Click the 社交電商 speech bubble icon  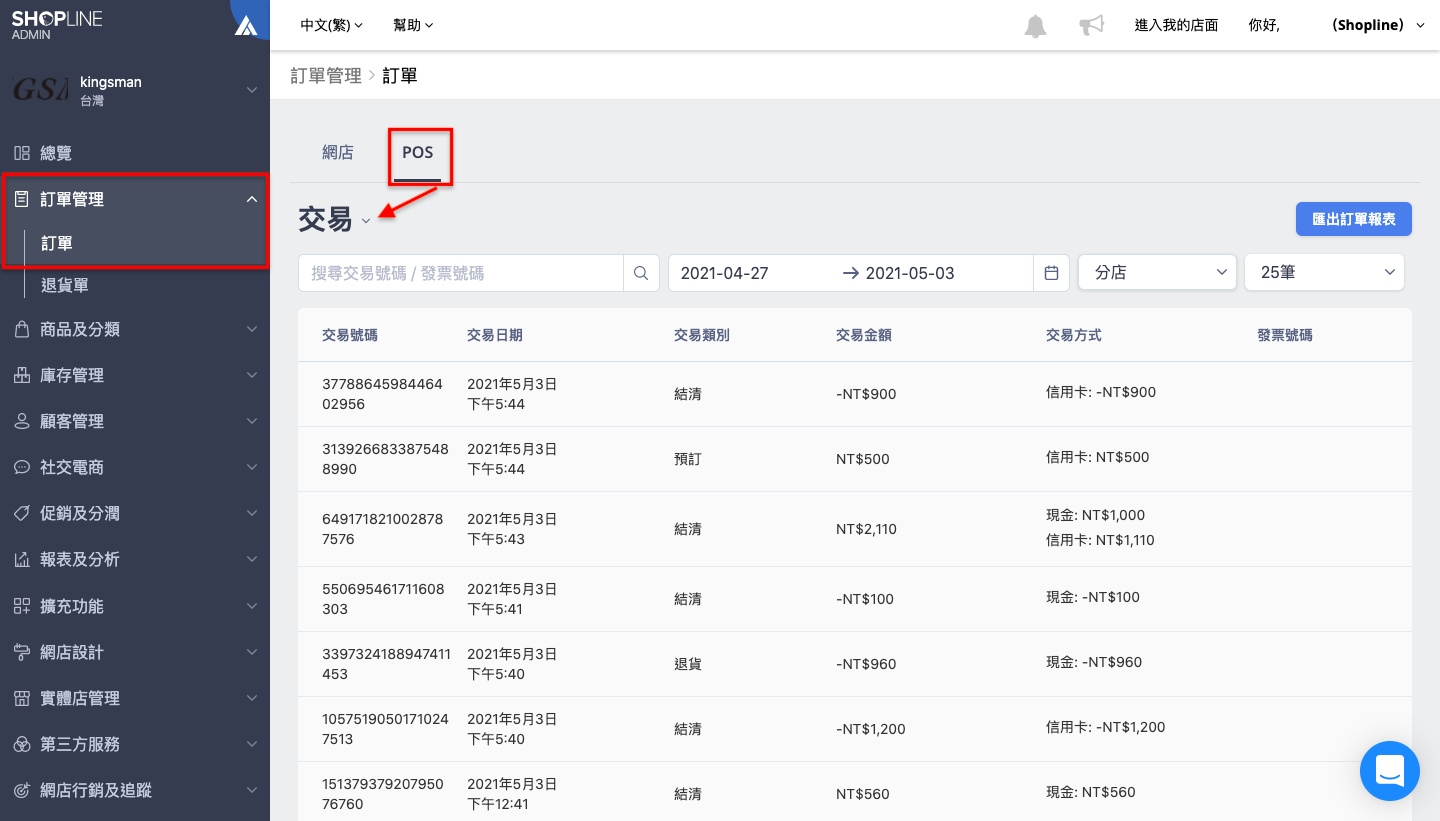[21, 467]
